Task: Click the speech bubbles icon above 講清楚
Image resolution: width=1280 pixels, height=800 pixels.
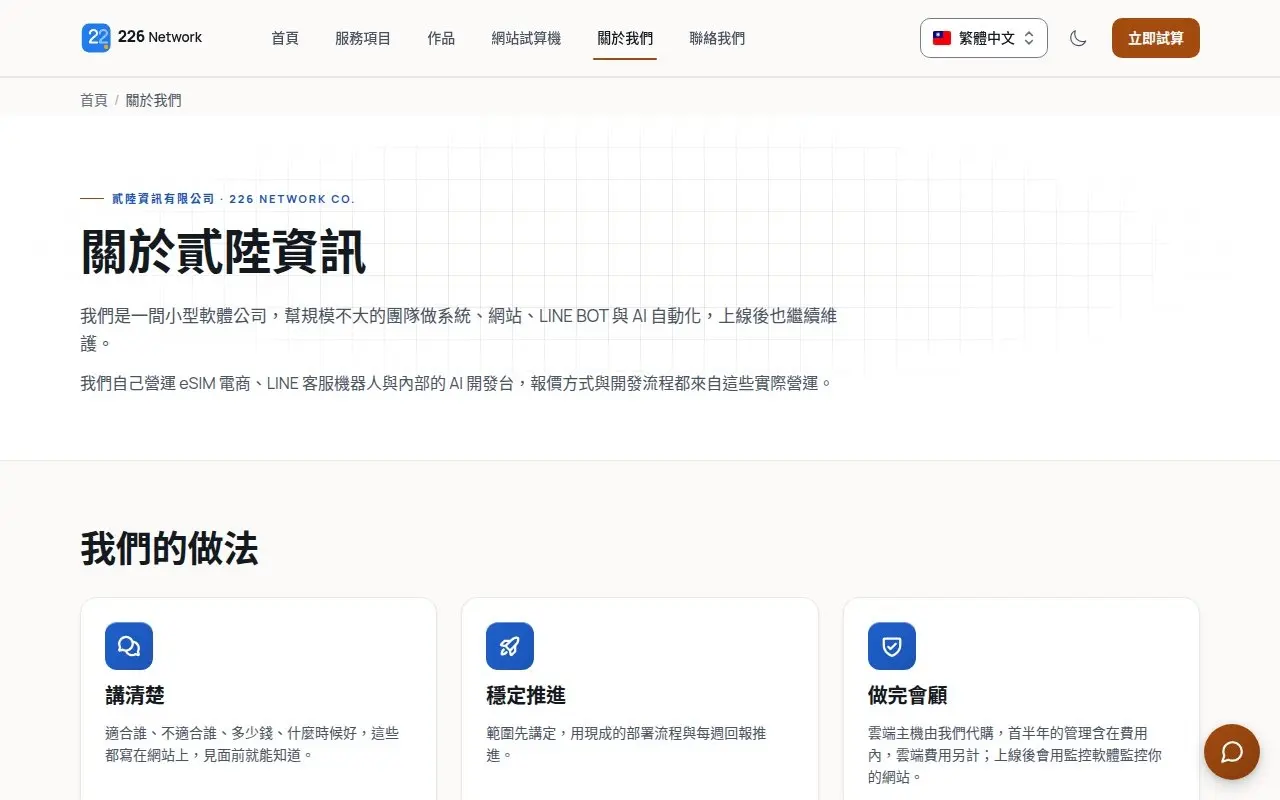Action: point(129,646)
